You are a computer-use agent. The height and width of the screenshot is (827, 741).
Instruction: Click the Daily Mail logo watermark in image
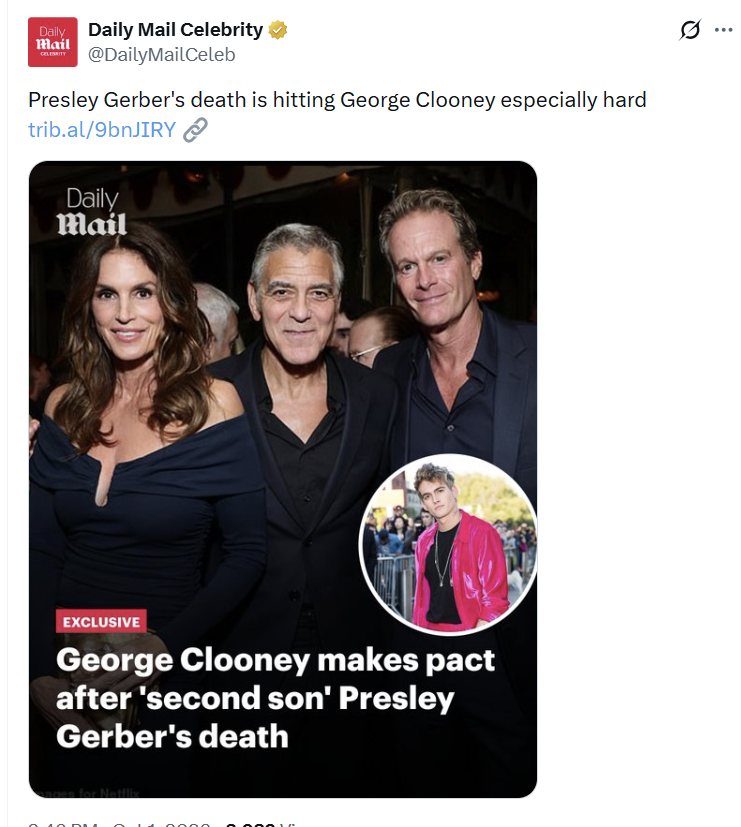tap(92, 211)
